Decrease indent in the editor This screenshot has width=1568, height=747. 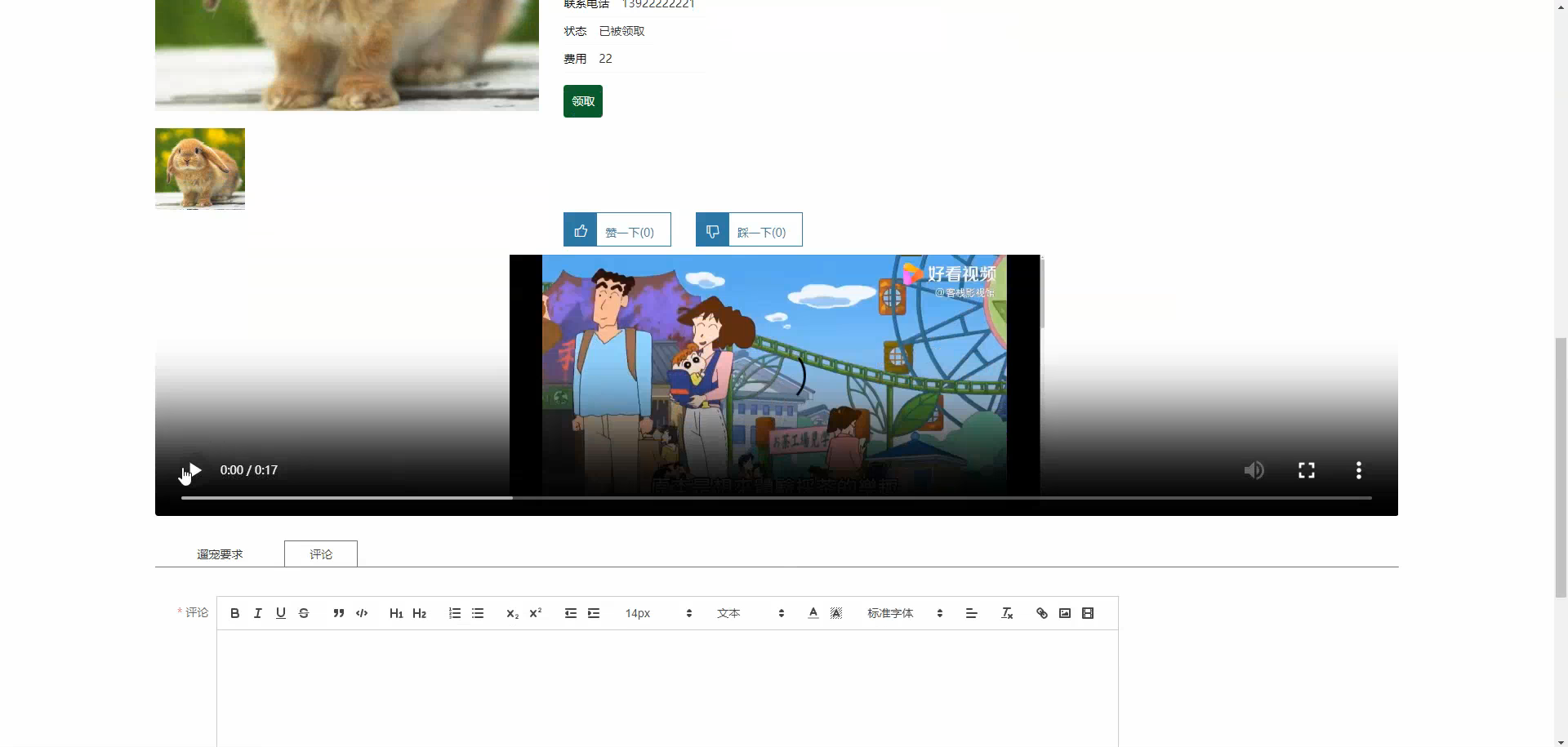click(571, 613)
